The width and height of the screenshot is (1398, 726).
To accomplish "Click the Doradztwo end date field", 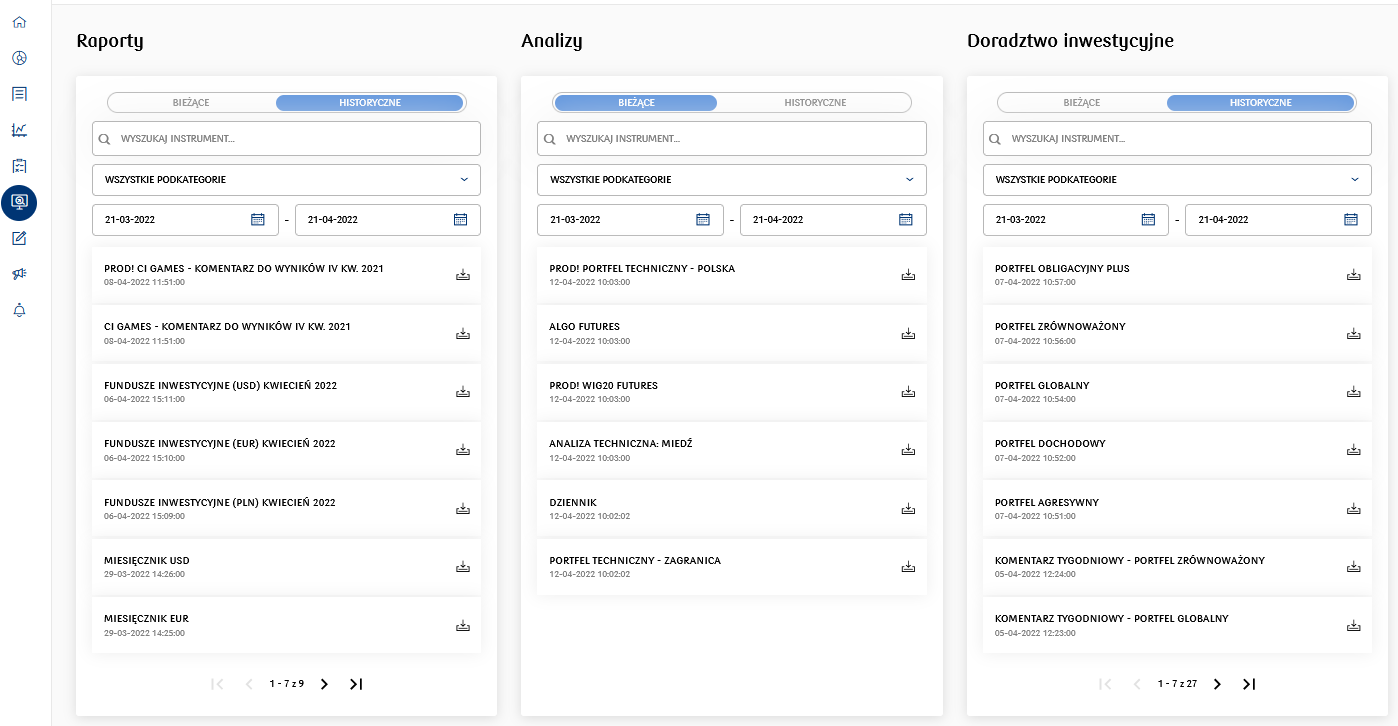I will [1266, 220].
